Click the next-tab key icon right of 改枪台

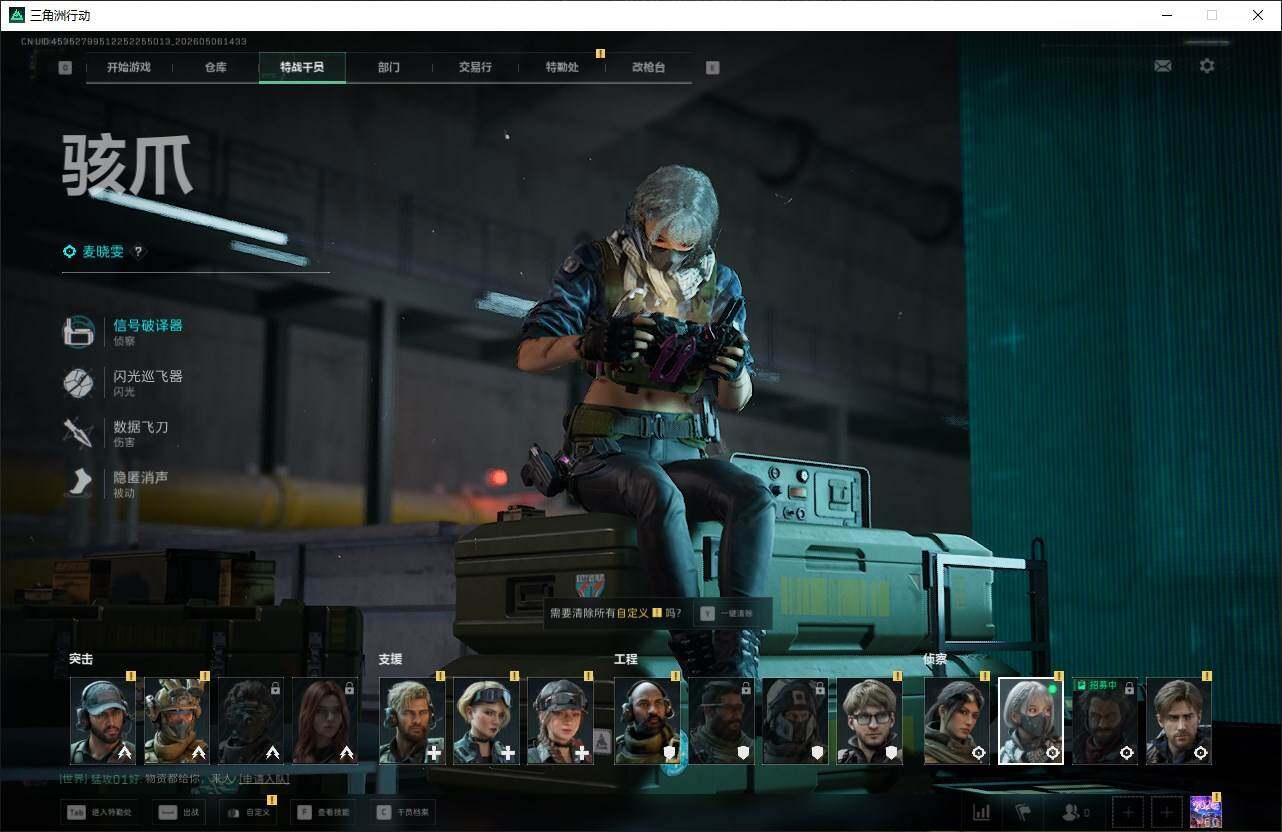click(x=712, y=68)
